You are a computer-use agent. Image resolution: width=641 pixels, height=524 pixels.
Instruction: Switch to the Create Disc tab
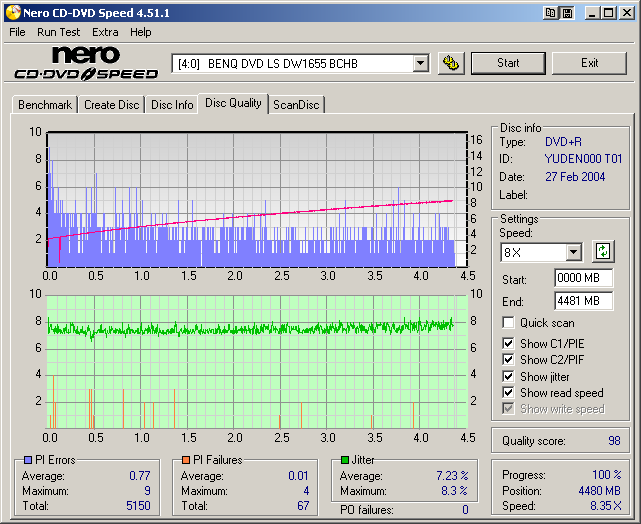pyautogui.click(x=112, y=105)
